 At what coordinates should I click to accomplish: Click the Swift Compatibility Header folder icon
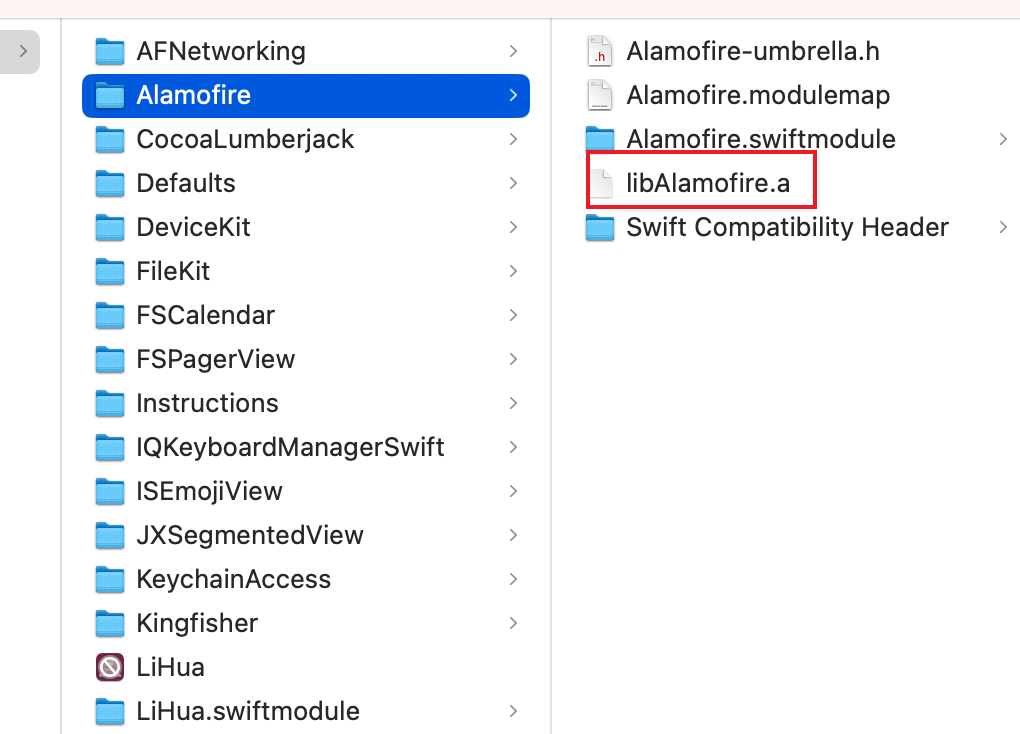(599, 227)
